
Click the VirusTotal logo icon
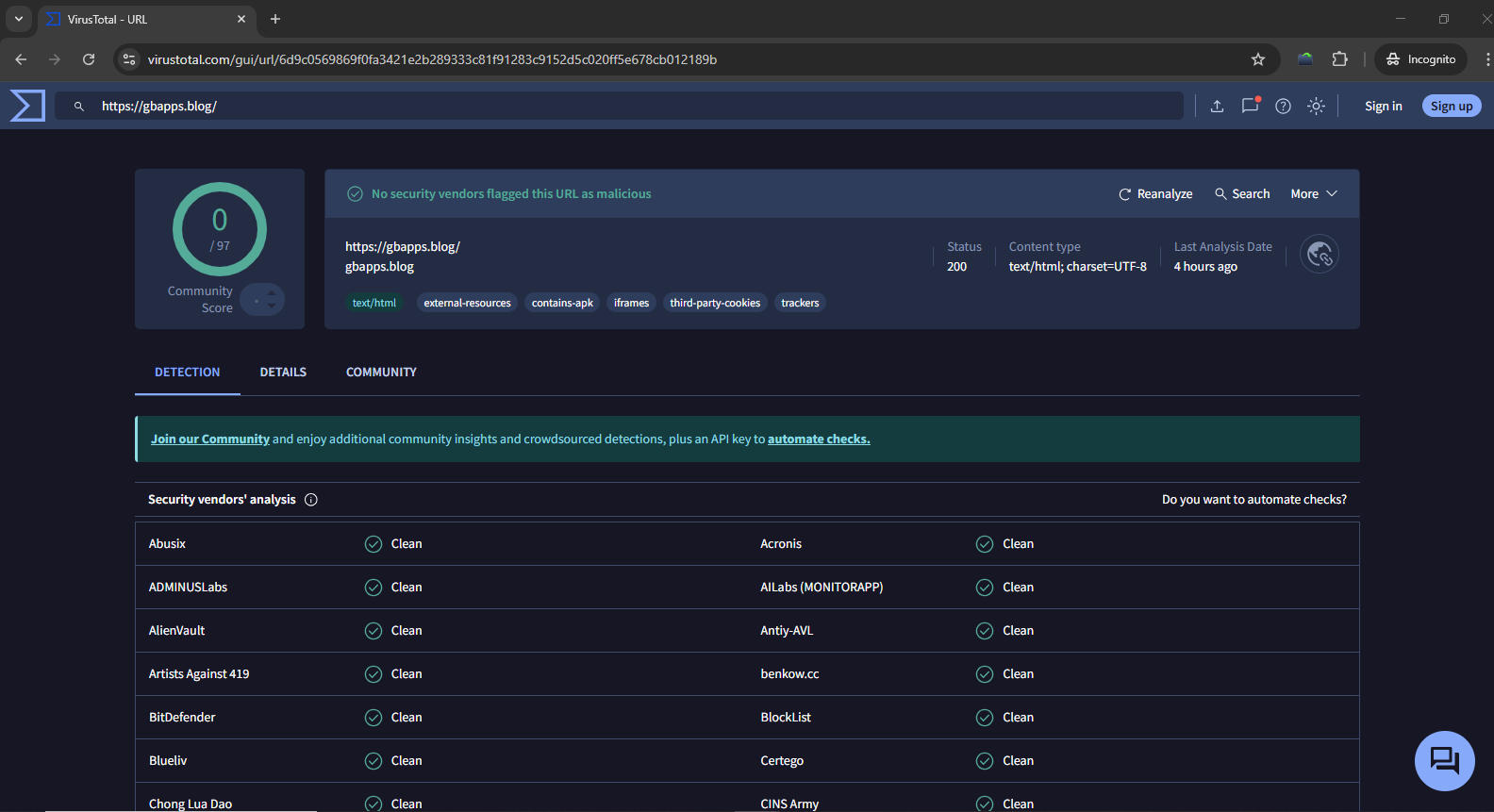click(x=27, y=106)
